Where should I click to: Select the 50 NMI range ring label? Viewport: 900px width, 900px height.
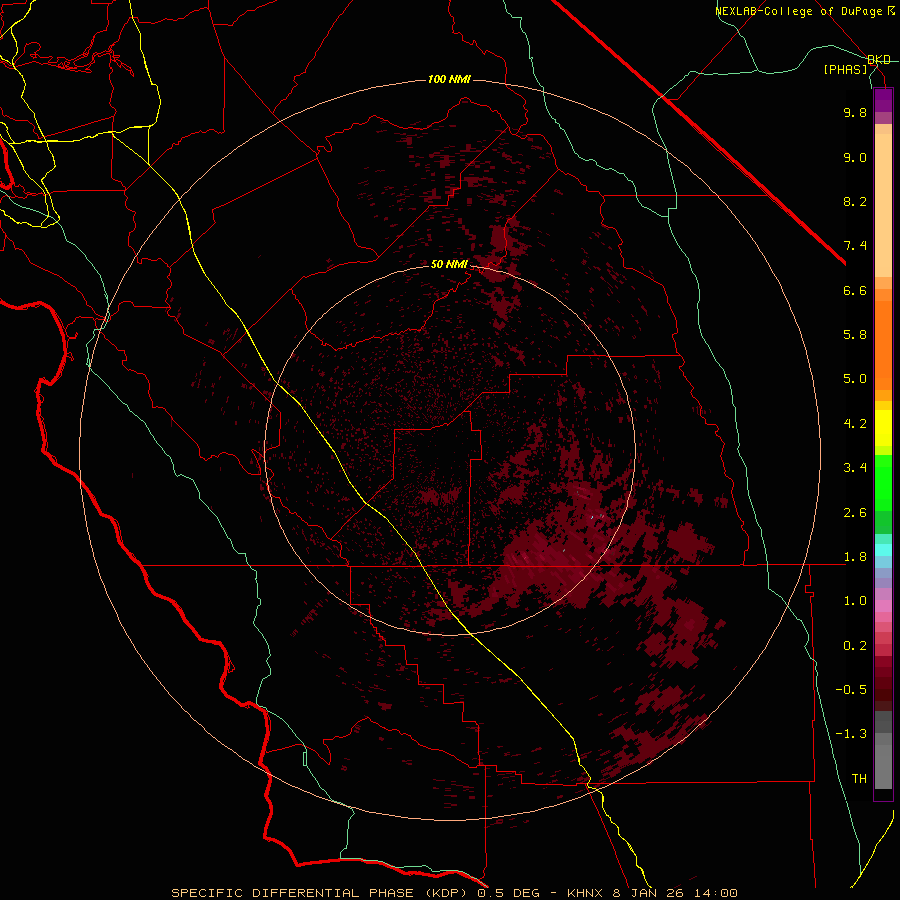click(449, 264)
